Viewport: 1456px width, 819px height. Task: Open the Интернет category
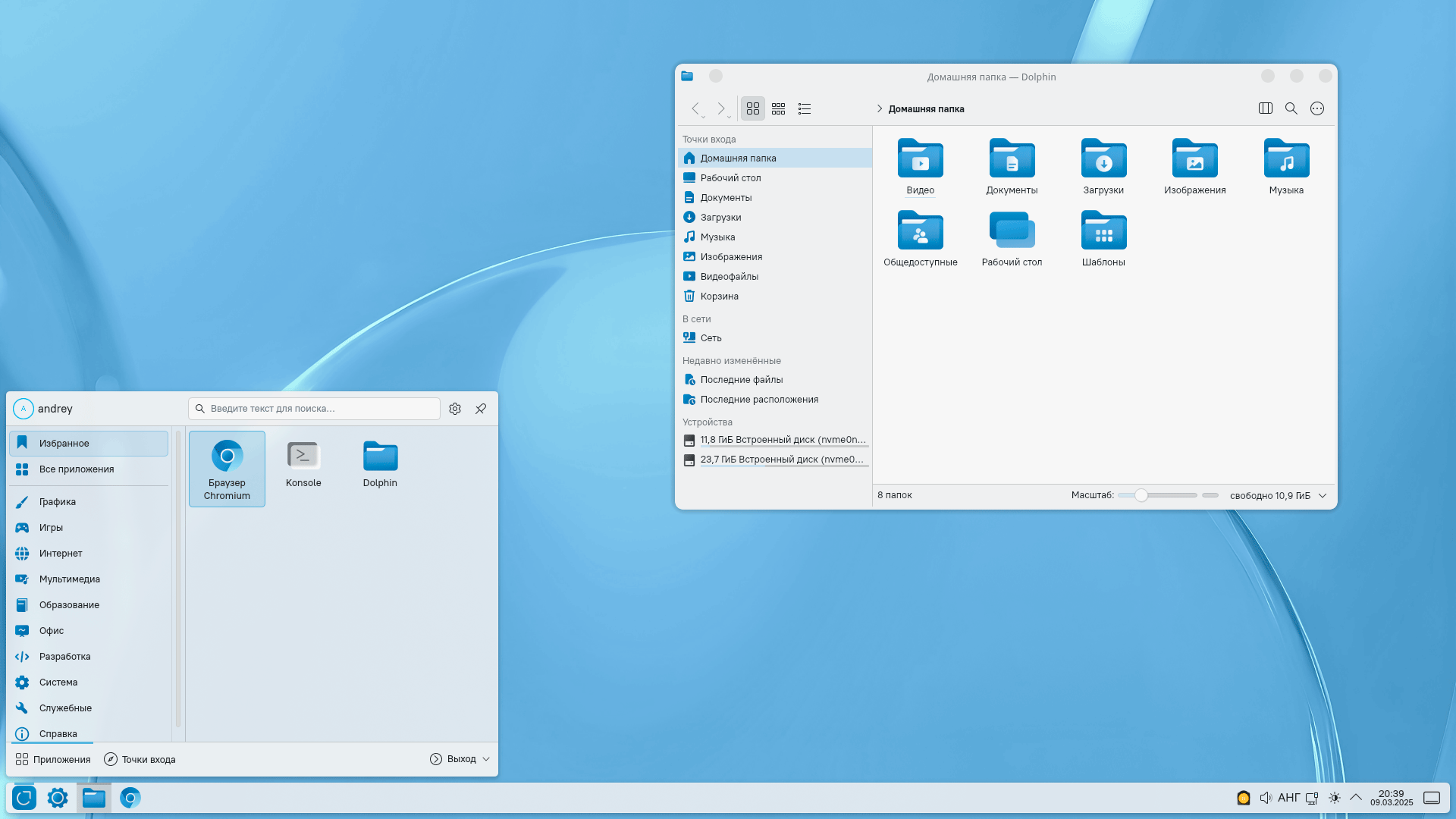pos(61,554)
